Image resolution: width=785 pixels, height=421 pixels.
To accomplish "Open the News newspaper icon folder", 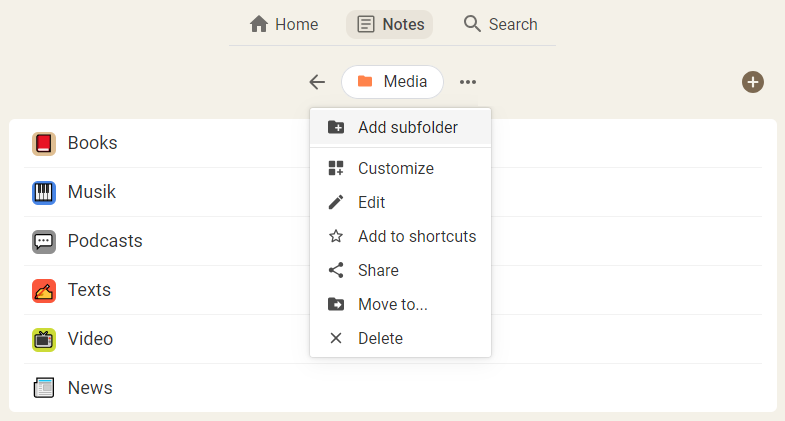I will pyautogui.click(x=44, y=388).
